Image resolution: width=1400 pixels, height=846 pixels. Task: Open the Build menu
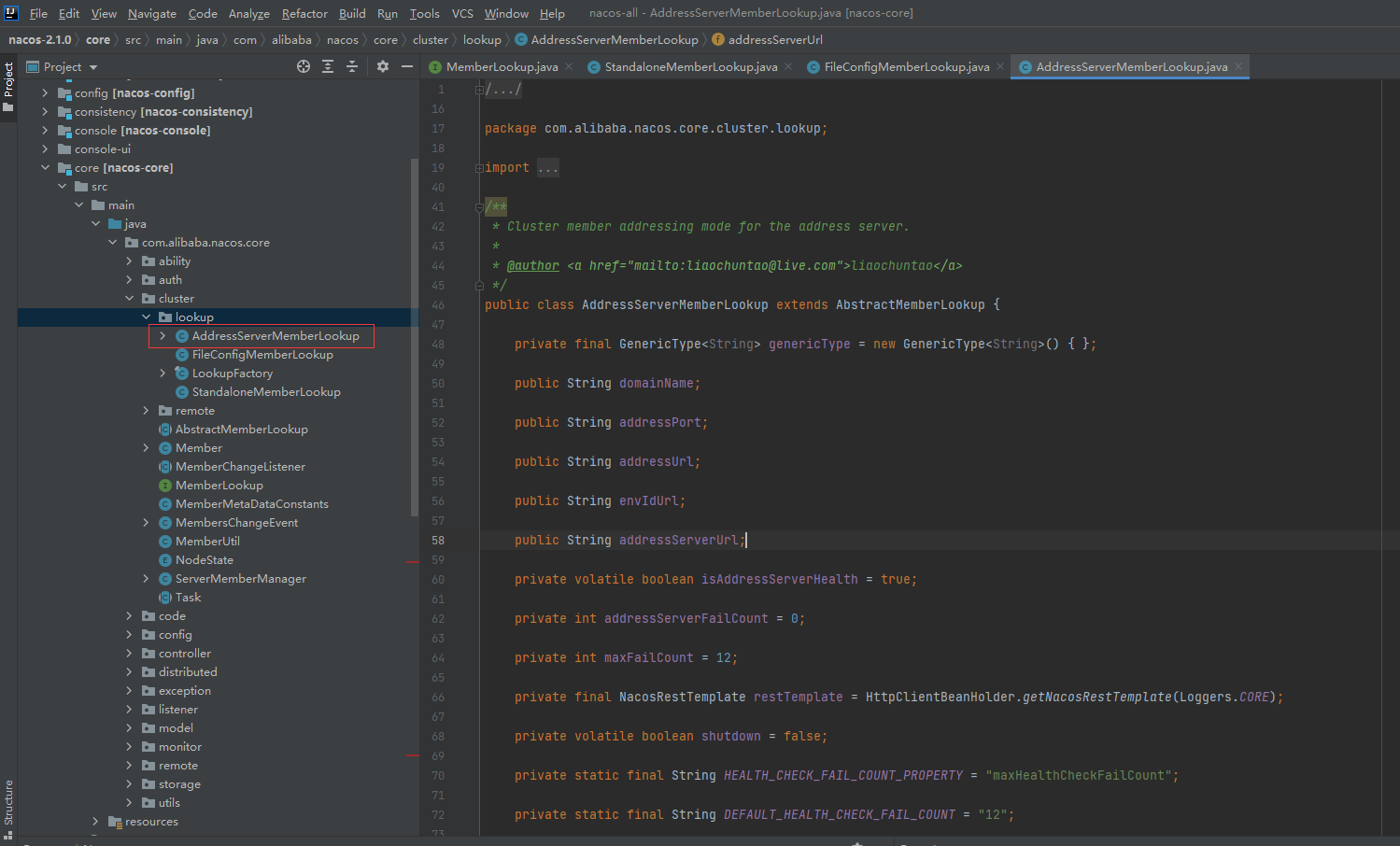(x=352, y=13)
